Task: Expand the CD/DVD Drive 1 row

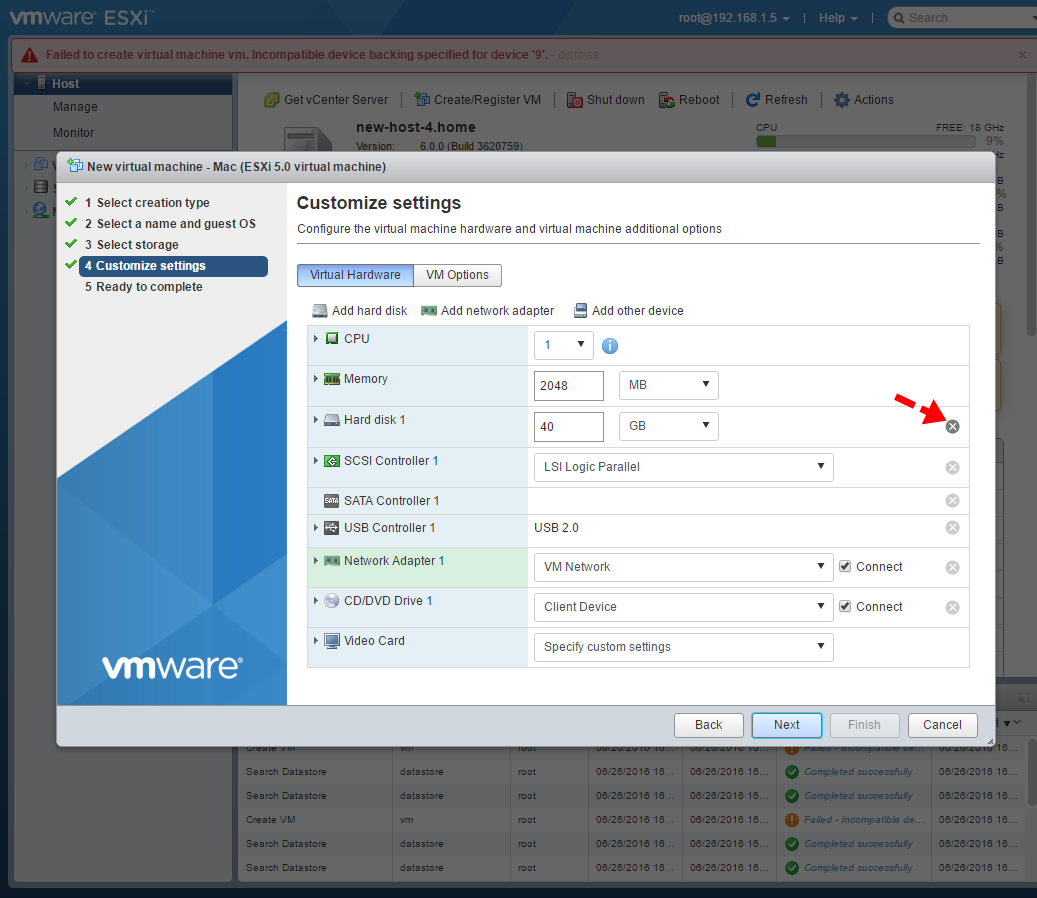Action: tap(315, 600)
